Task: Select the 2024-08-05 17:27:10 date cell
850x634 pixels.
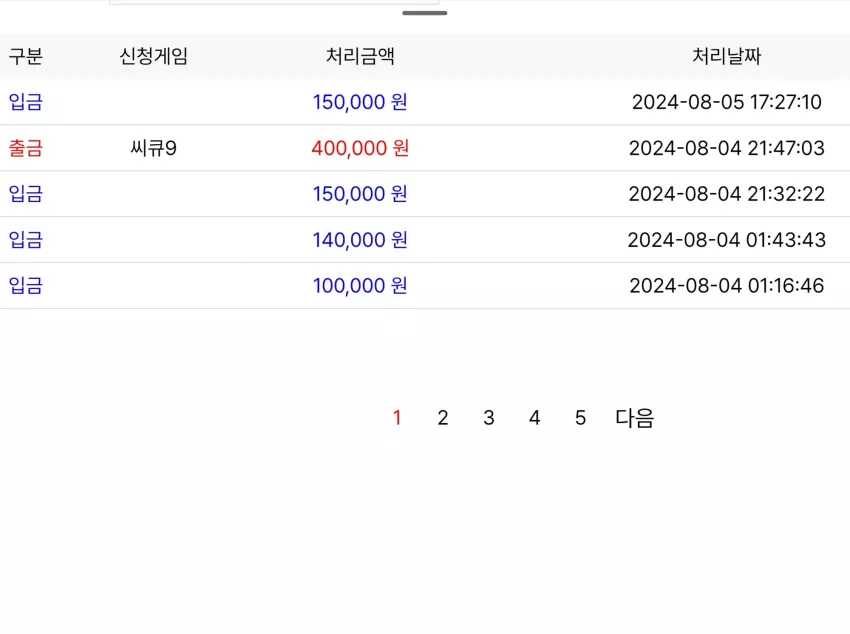Action: point(726,102)
